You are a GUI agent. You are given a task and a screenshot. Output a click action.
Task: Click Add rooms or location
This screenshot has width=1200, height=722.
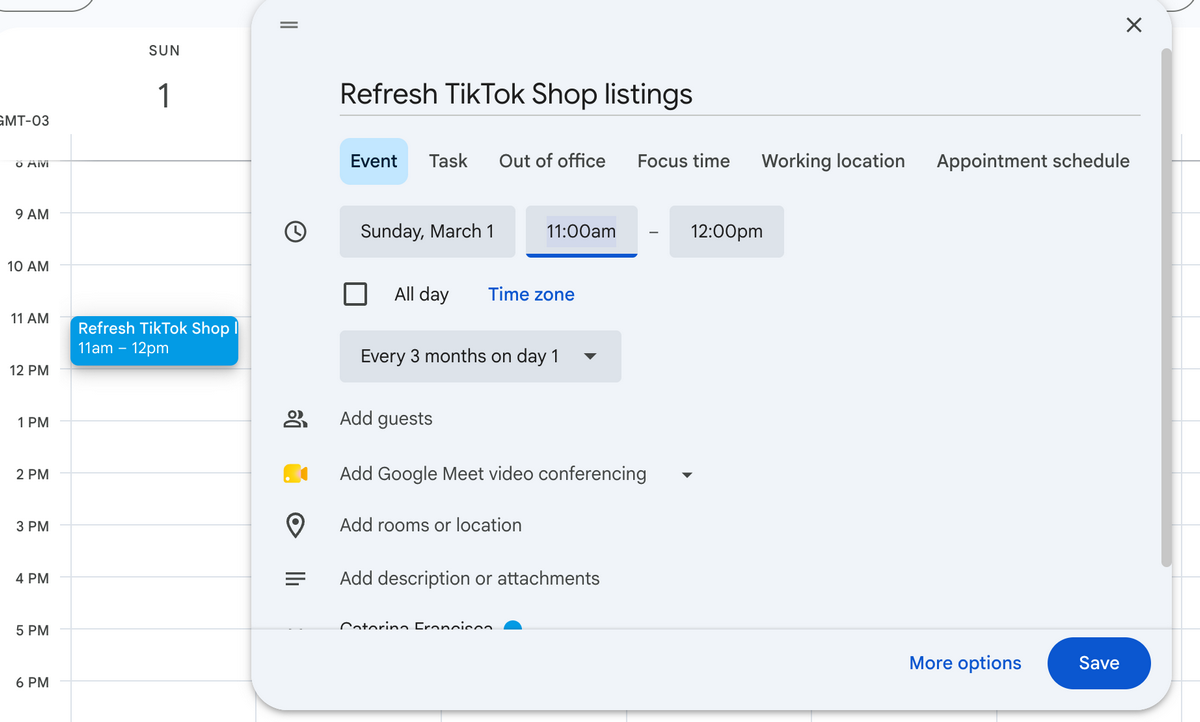click(x=431, y=525)
